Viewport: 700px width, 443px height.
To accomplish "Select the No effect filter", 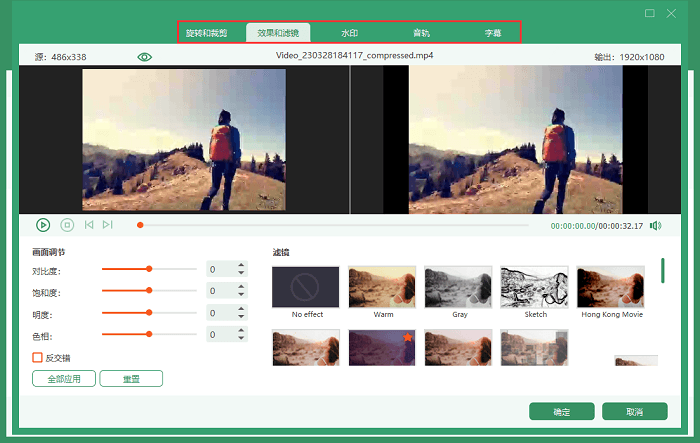I will (x=306, y=287).
